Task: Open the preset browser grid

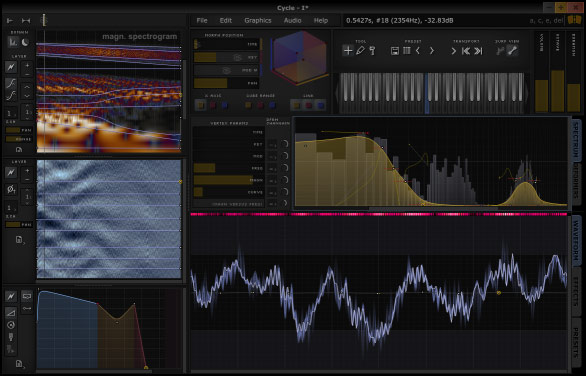Action: (407, 50)
